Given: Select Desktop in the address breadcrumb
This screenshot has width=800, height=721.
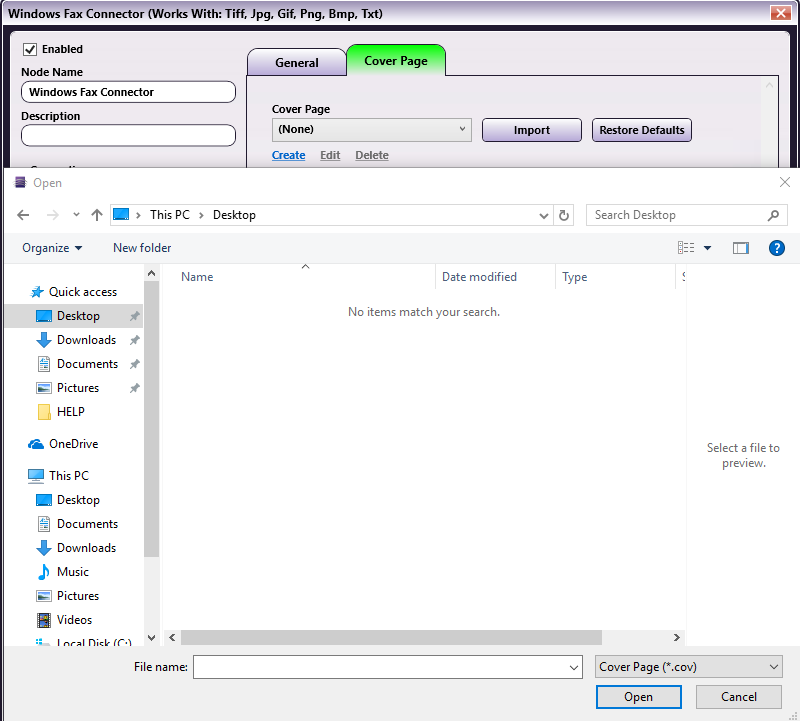Looking at the screenshot, I should 234,215.
